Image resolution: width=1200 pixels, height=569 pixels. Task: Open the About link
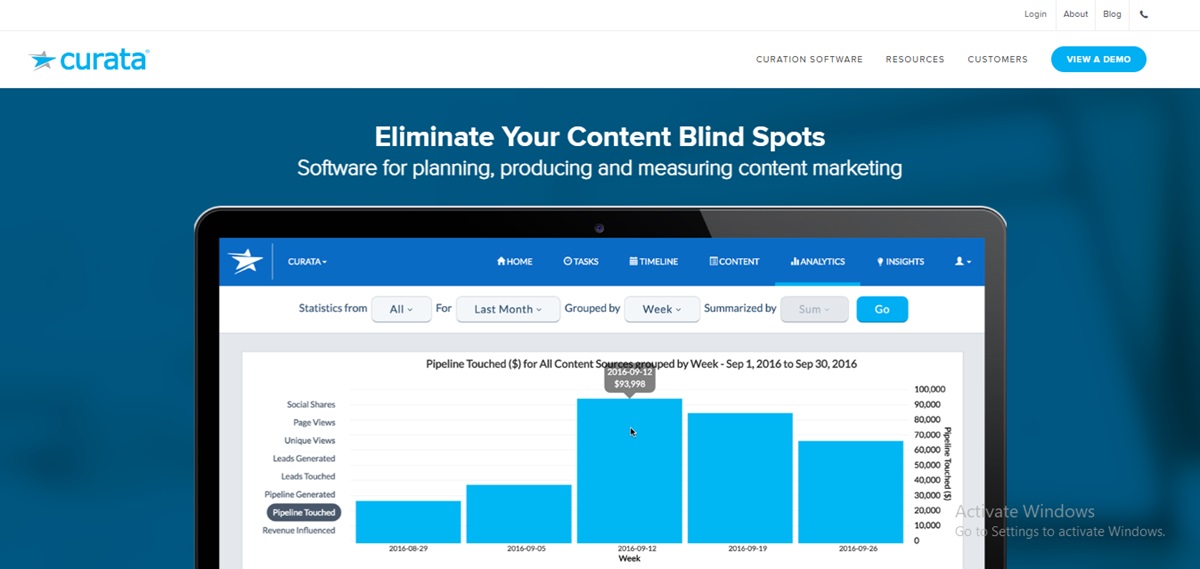coord(1075,14)
